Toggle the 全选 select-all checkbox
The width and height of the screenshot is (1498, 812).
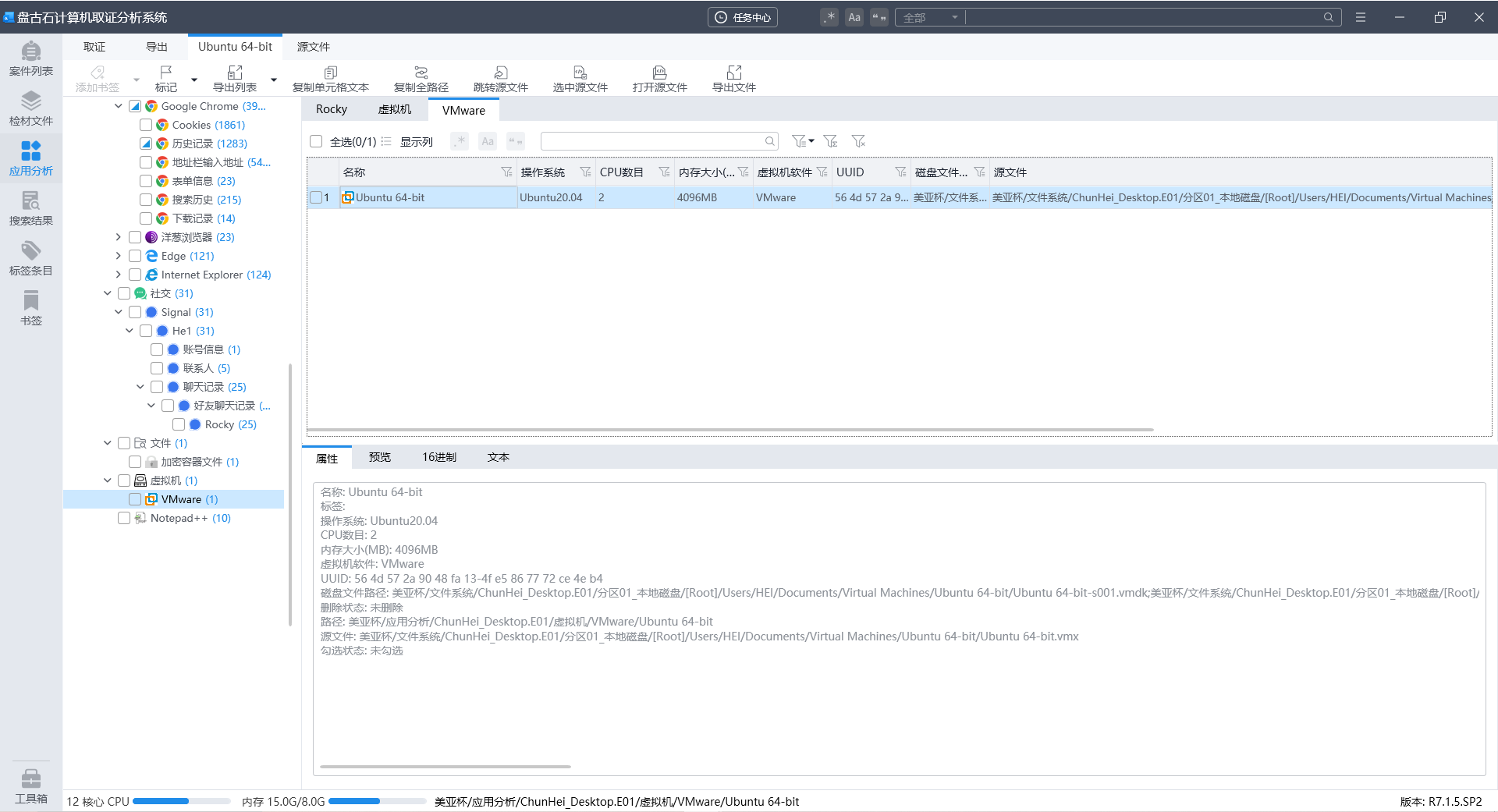click(x=316, y=141)
